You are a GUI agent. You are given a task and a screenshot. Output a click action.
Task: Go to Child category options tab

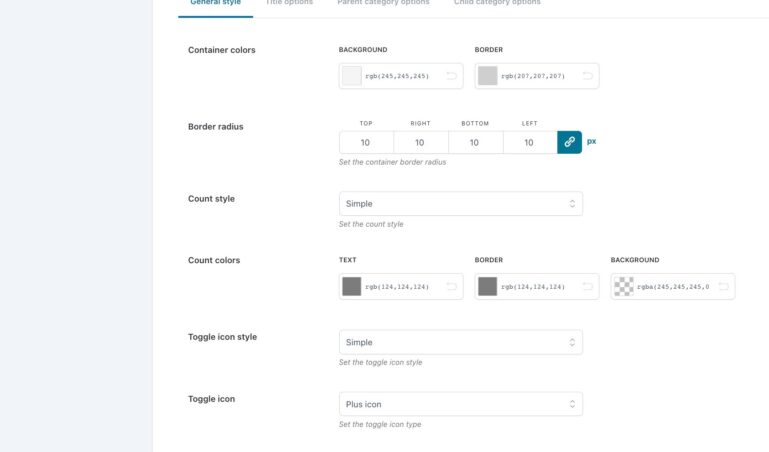(x=497, y=3)
